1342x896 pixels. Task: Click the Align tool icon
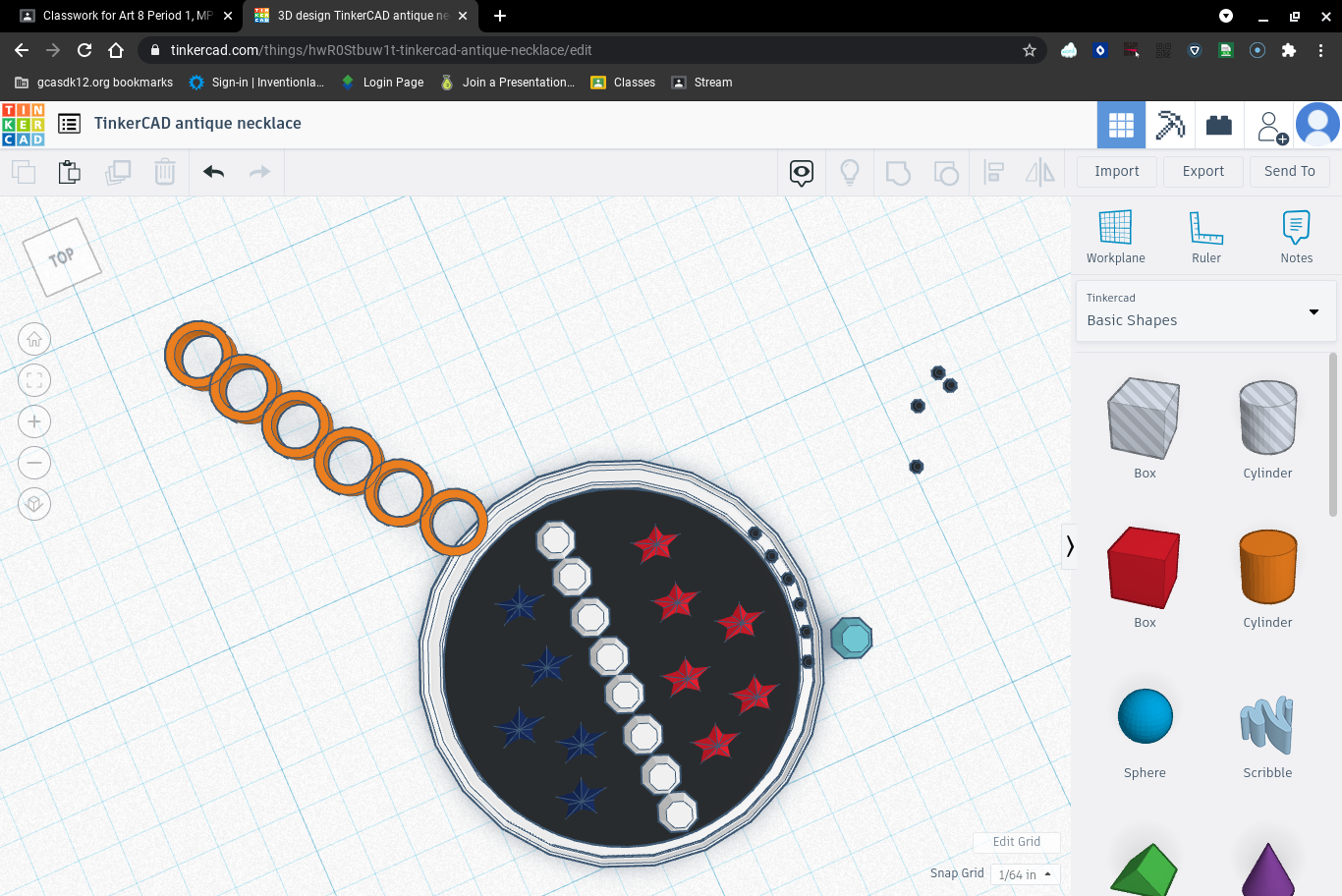(x=992, y=172)
